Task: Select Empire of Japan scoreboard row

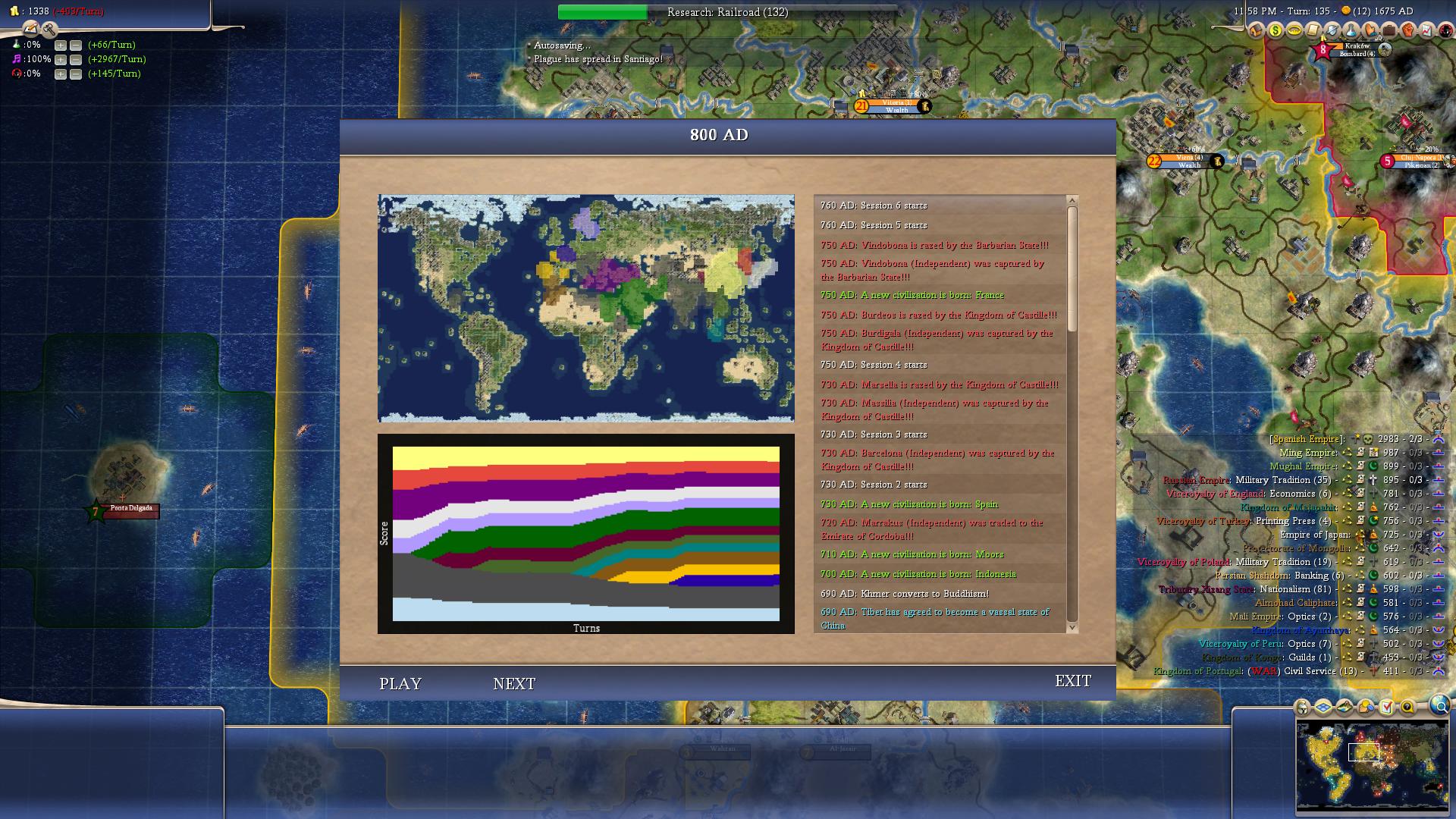Action: pyautogui.click(x=1363, y=535)
